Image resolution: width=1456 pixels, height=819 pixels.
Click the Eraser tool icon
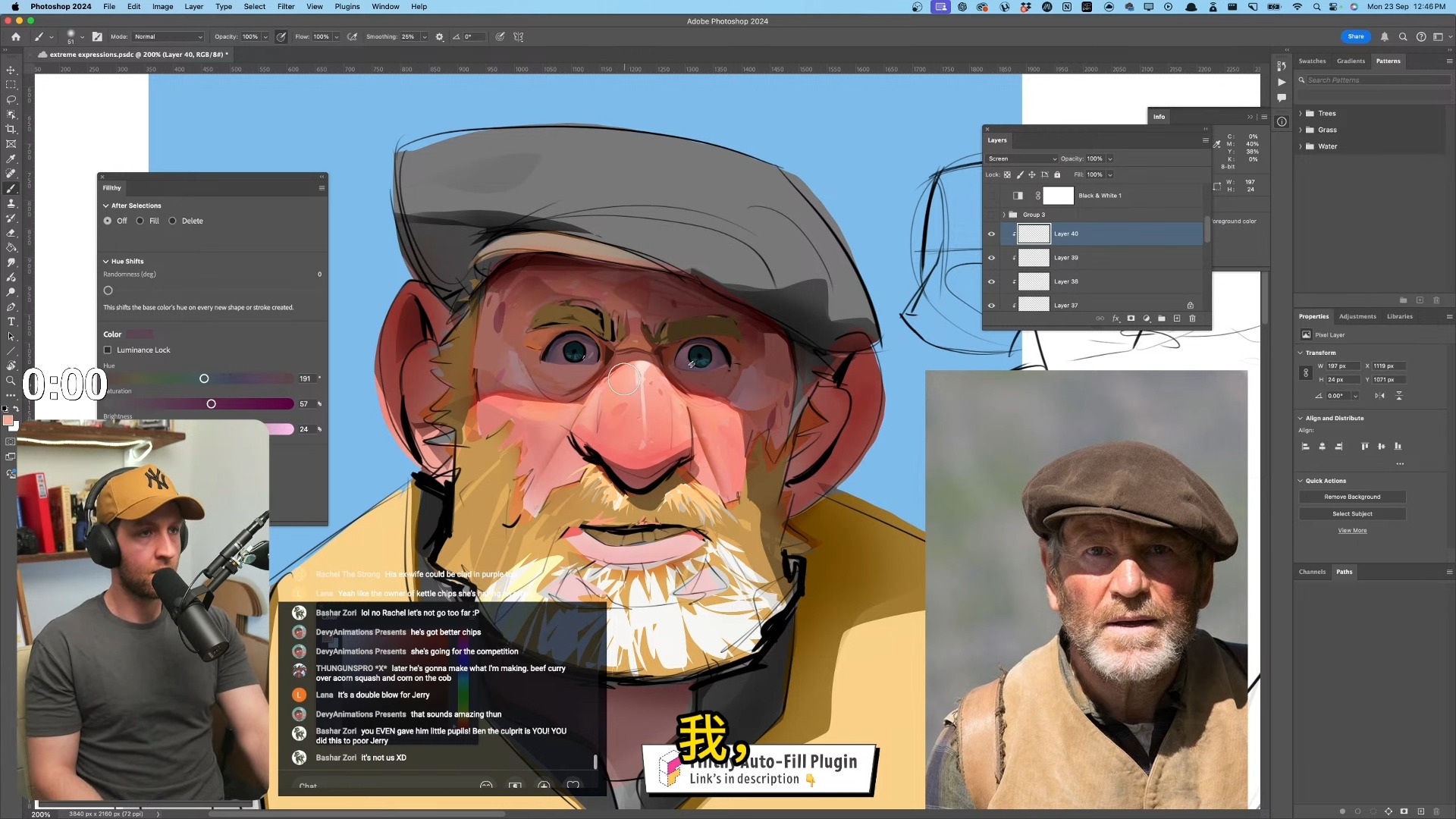[11, 232]
